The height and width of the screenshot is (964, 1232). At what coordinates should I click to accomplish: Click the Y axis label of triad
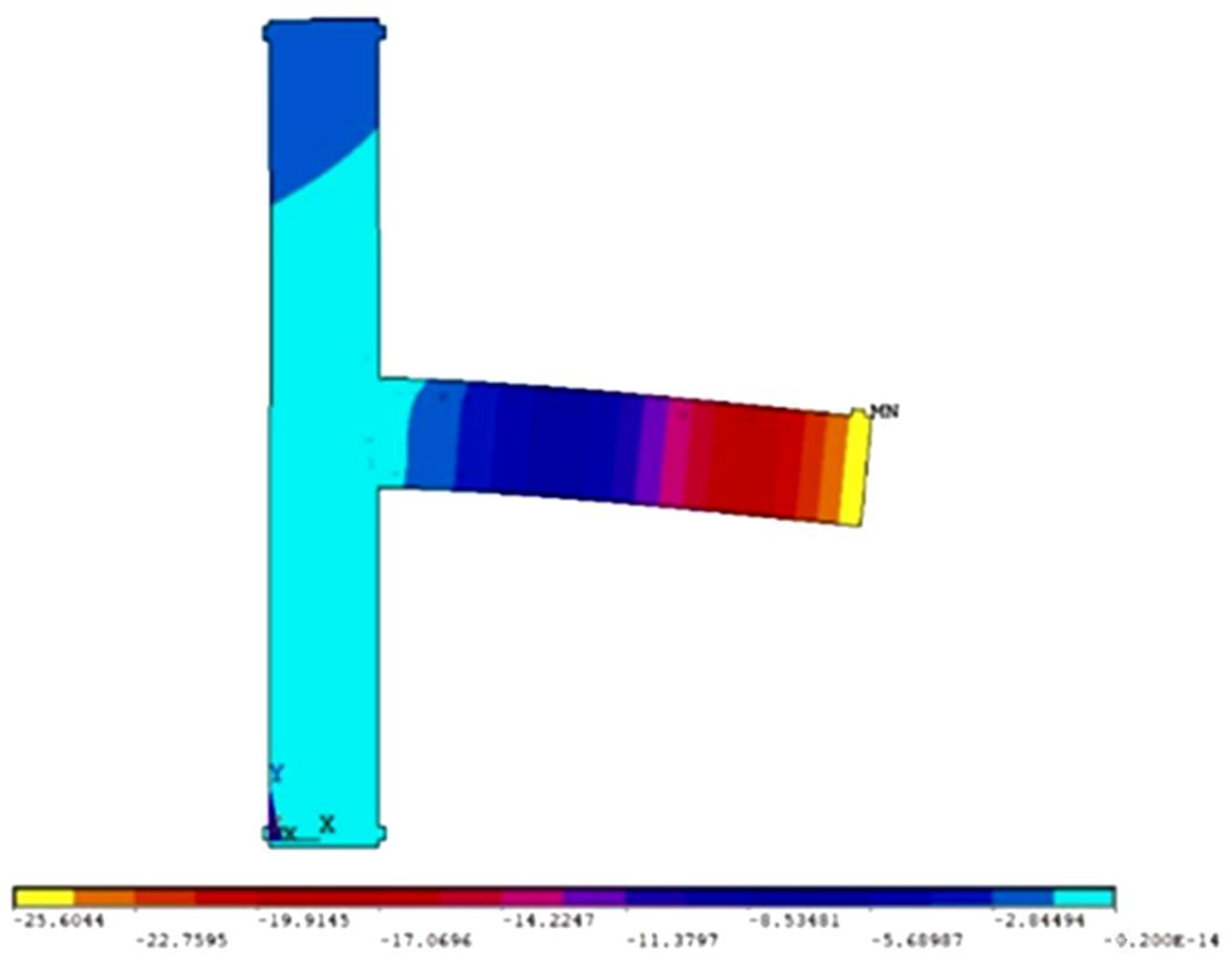pyautogui.click(x=276, y=774)
